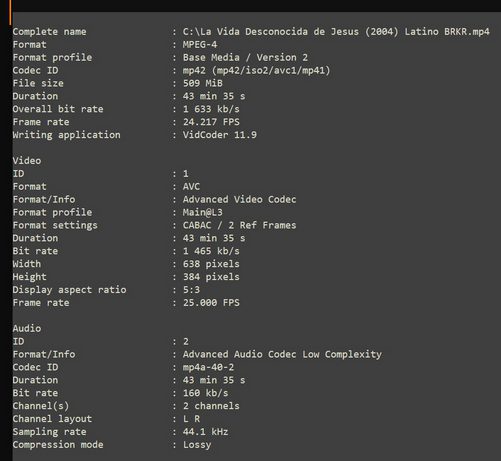Image resolution: width=501 pixels, height=461 pixels.
Task: Select the Advanced Audio Codec Low Complexity text
Action: (x=282, y=354)
